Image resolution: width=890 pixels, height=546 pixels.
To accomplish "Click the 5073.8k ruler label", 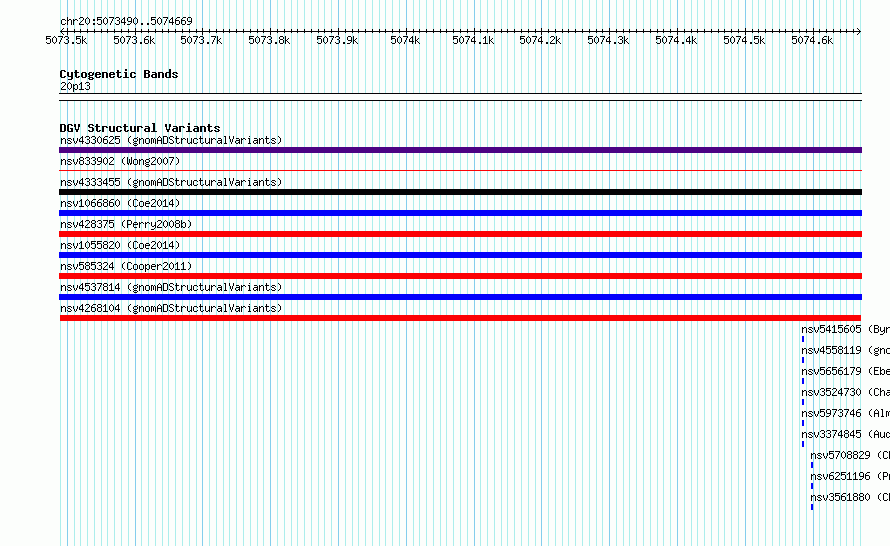I will point(269,40).
